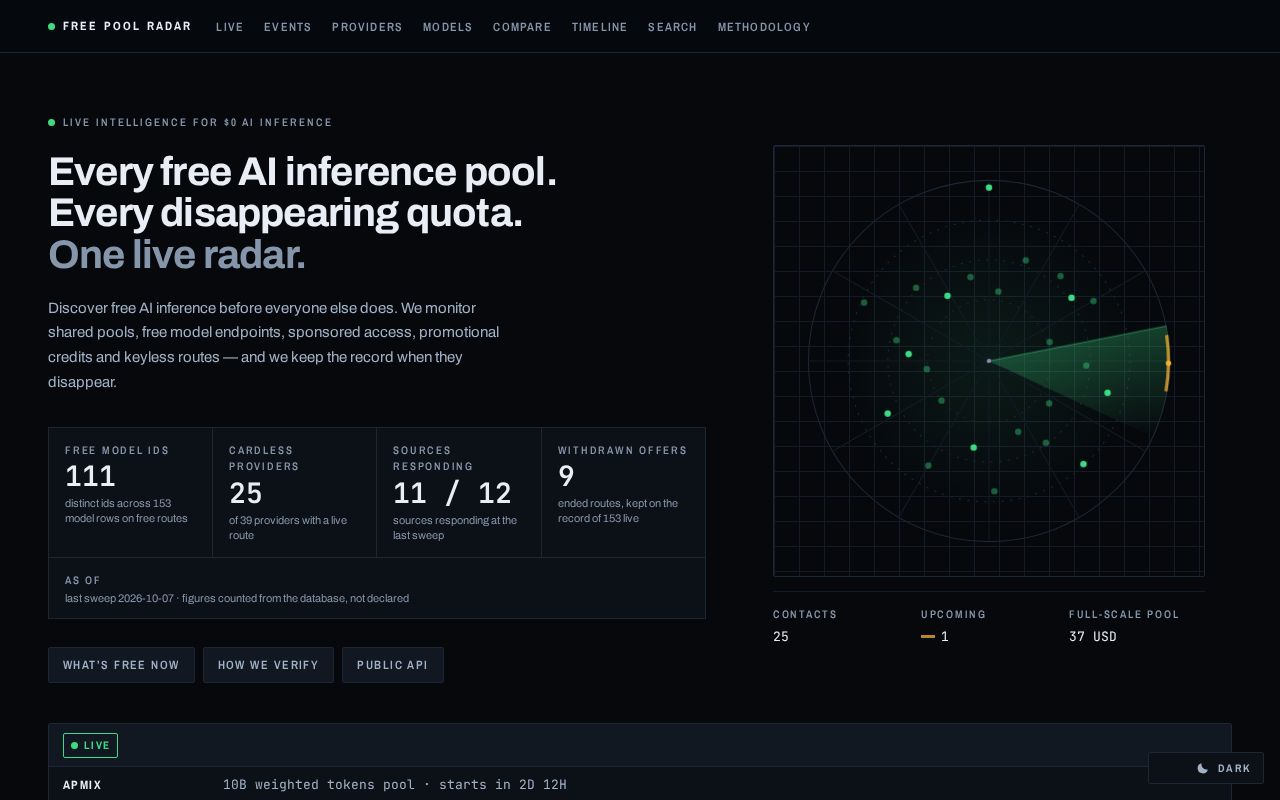
Task: Click the green LIVE badge
Action: [x=90, y=745]
